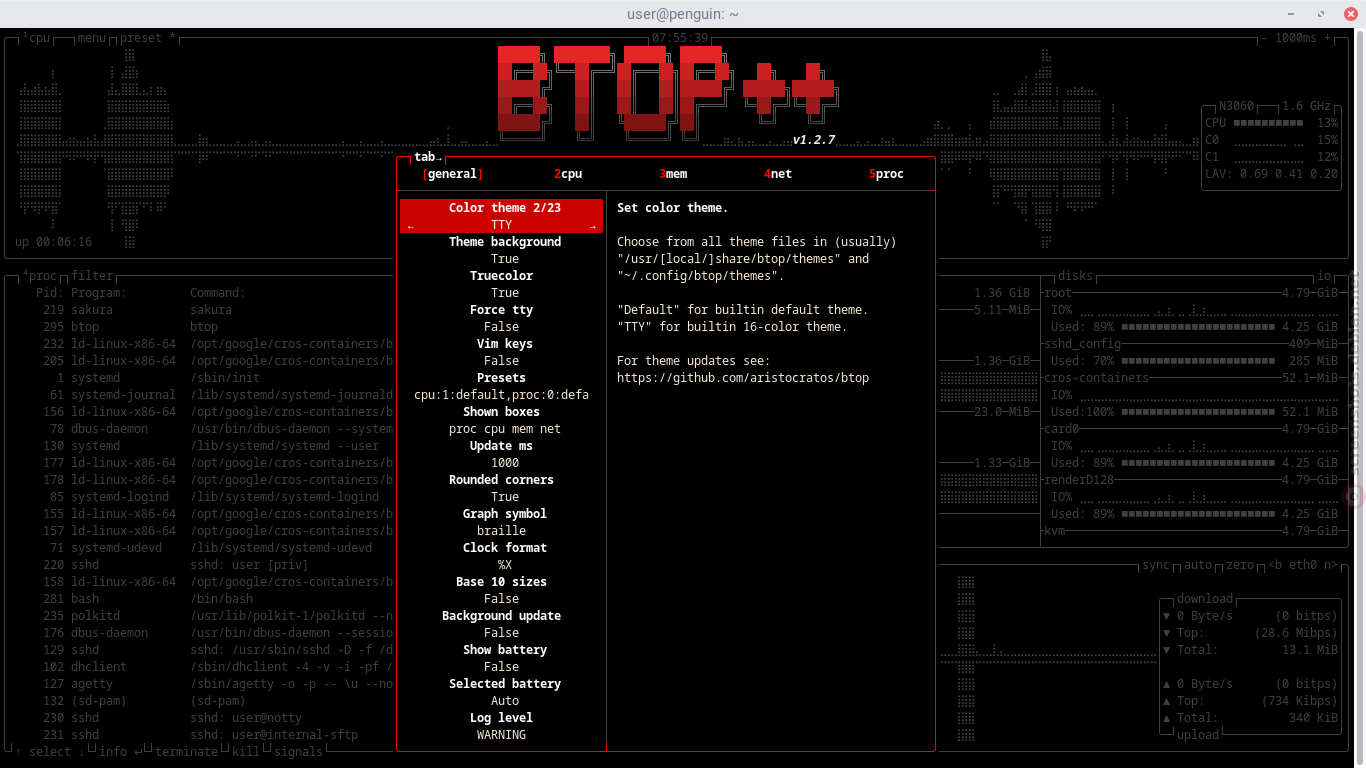
Task: Click left arrow for previous color theme
Action: pyautogui.click(x=411, y=226)
